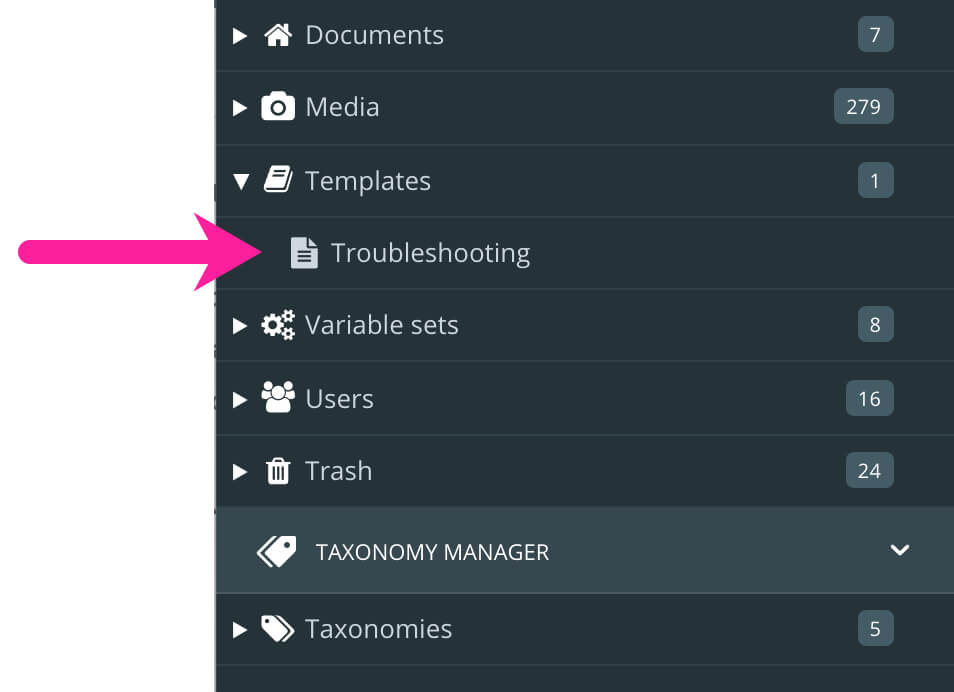Viewport: 954px width, 692px height.
Task: Expand the Users section
Action: [240, 398]
